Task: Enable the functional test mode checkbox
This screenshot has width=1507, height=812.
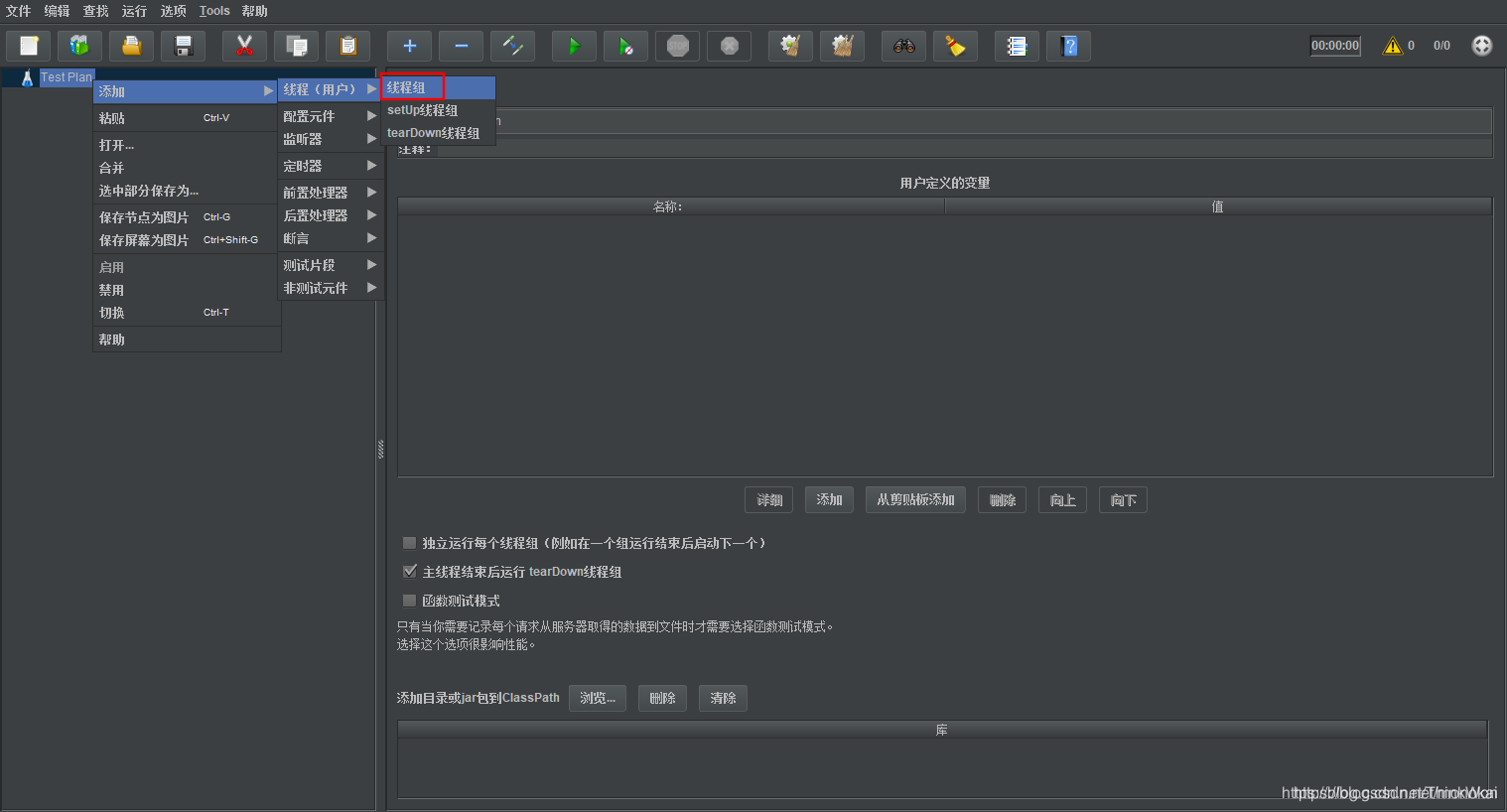Action: [409, 601]
